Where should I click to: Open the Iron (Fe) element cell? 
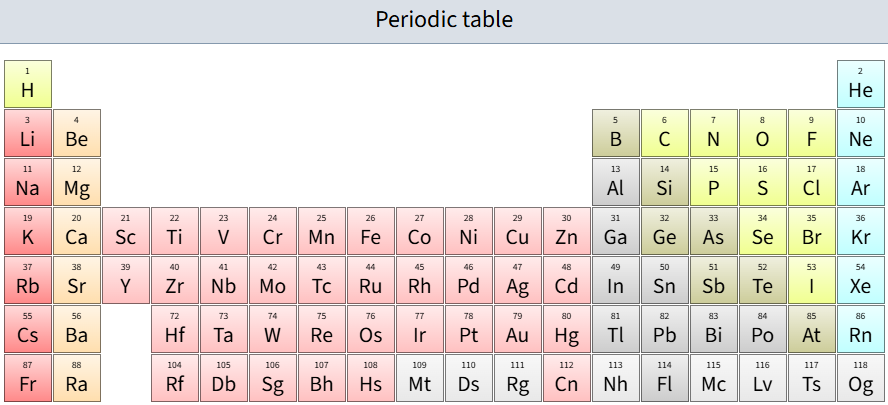click(x=370, y=231)
